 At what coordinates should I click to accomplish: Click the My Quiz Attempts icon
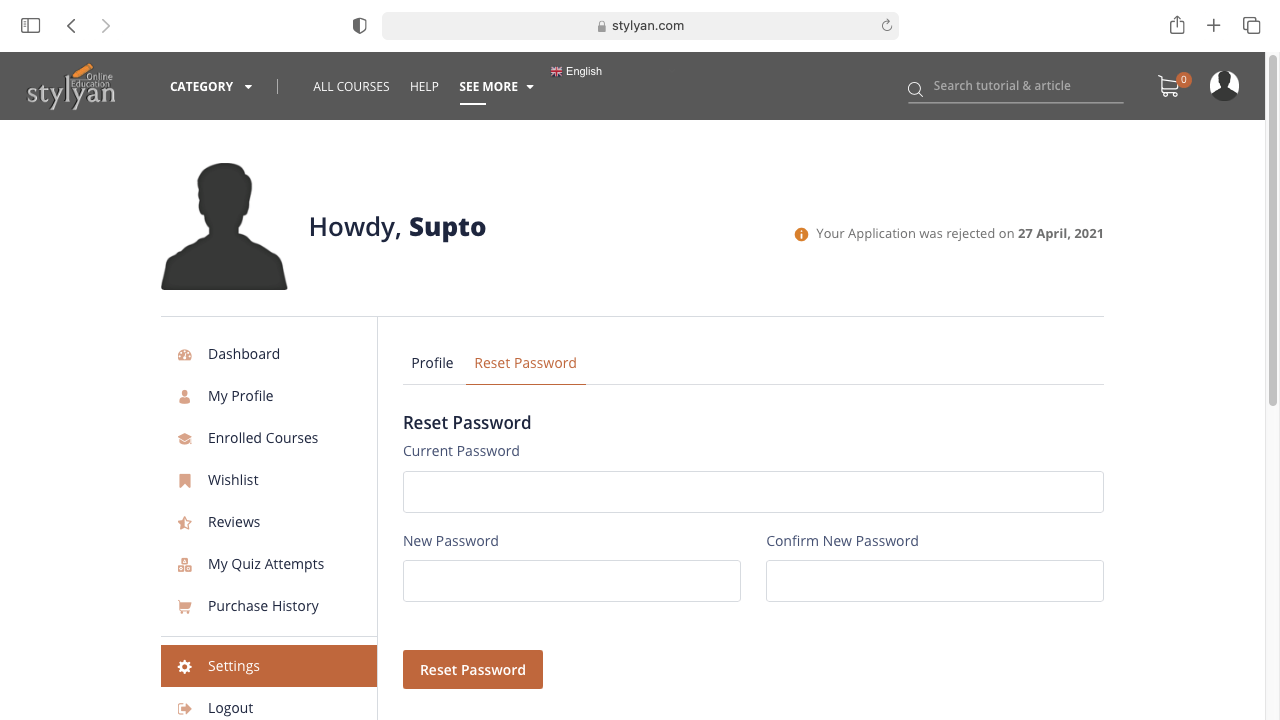184,565
